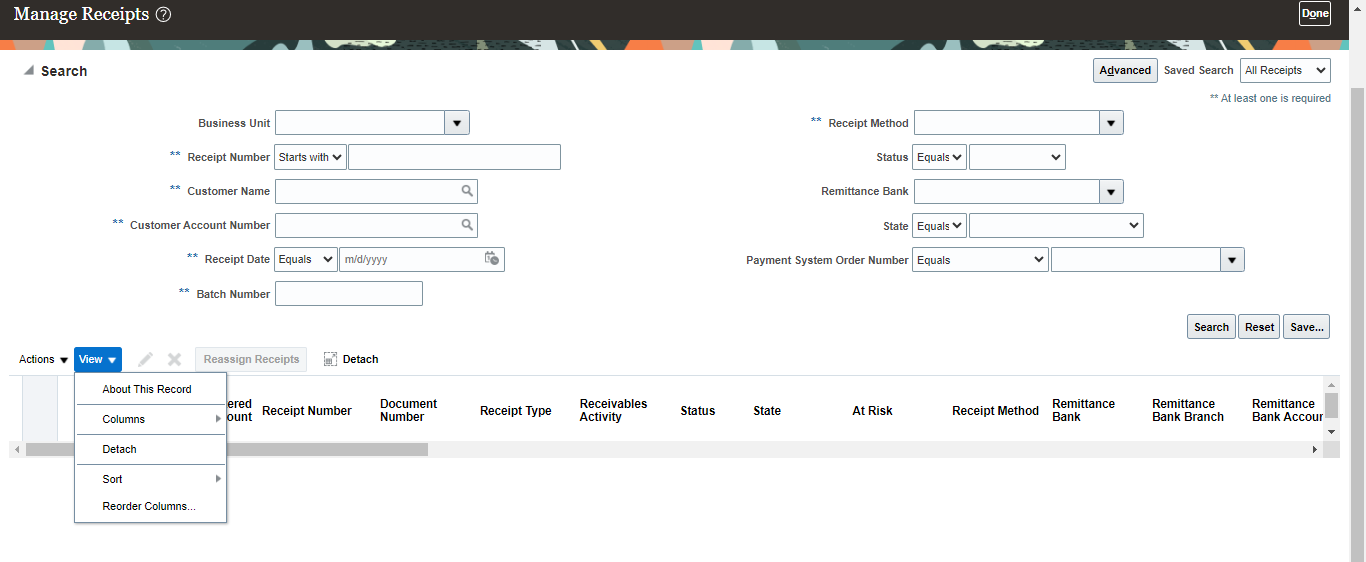Click the Search button
This screenshot has width=1366, height=562.
1211,327
